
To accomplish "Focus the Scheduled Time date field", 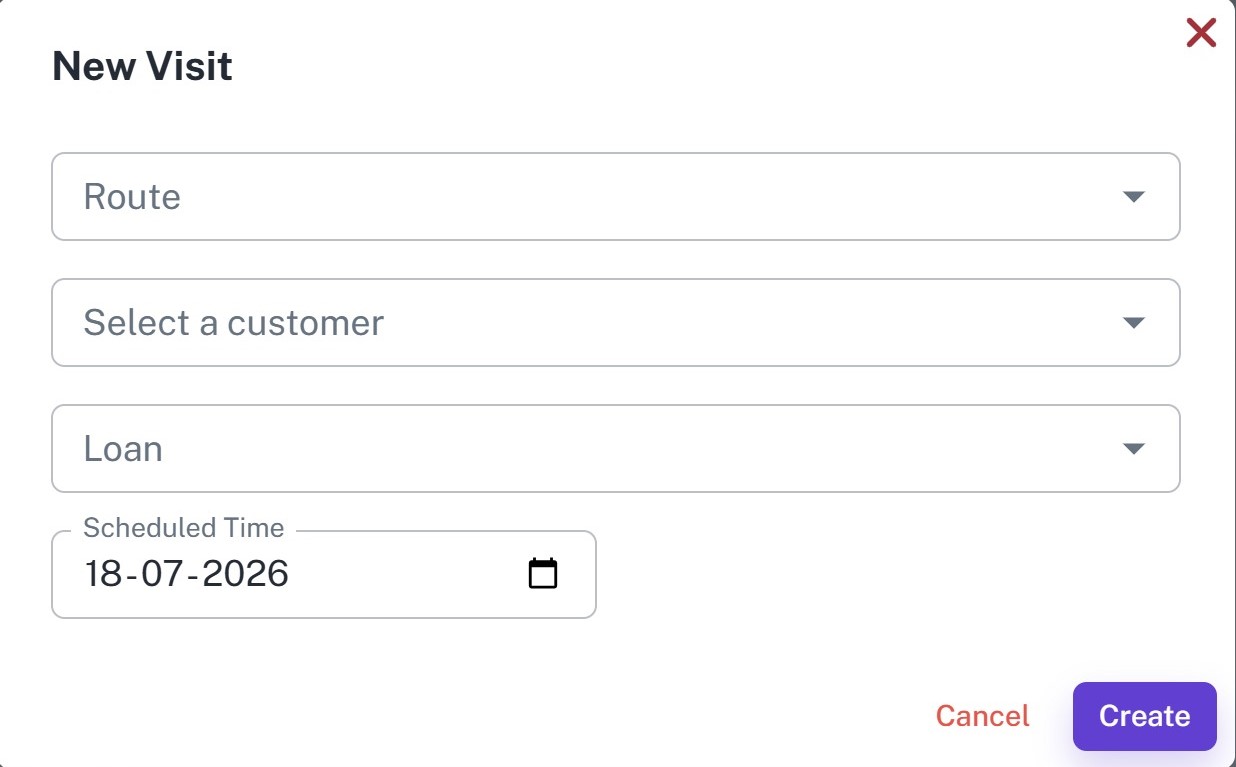I will pos(324,574).
